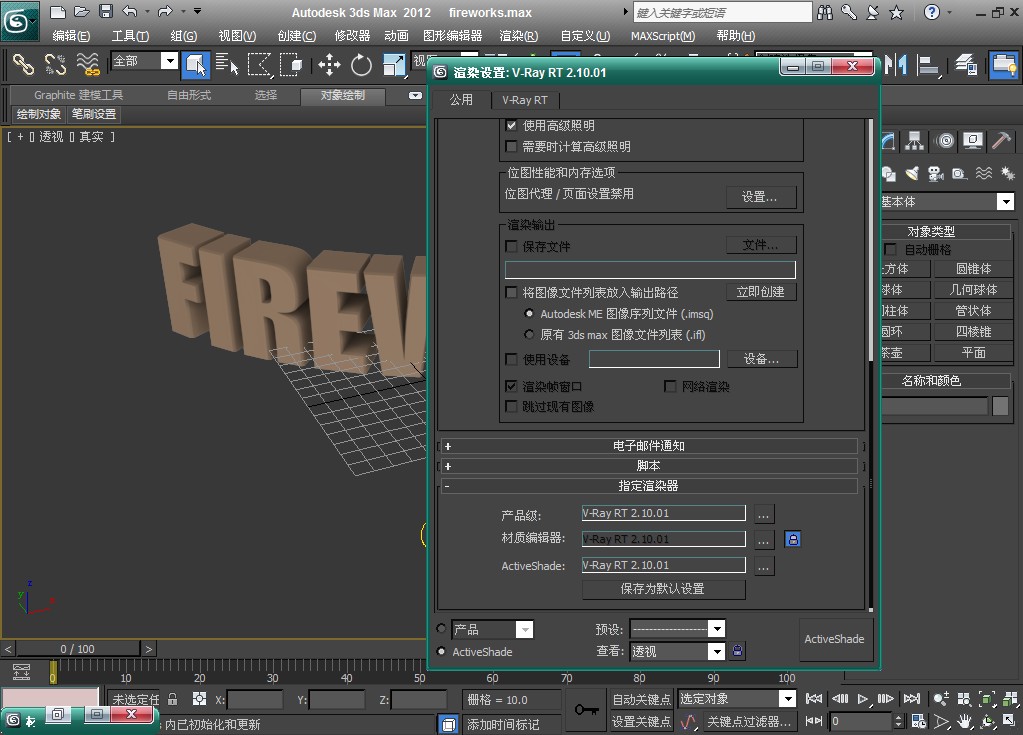Select legacy 3ds max .ifl radio option
Image resolution: width=1023 pixels, height=735 pixels.
click(x=529, y=335)
